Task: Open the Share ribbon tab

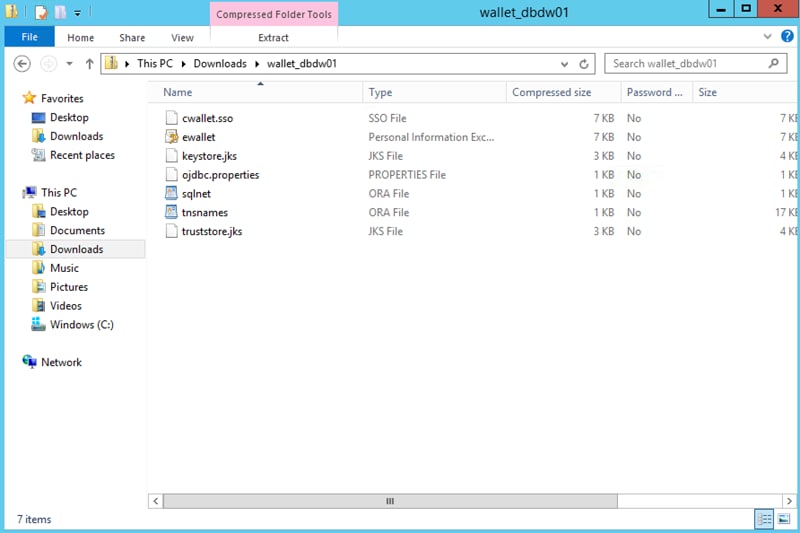Action: [132, 38]
